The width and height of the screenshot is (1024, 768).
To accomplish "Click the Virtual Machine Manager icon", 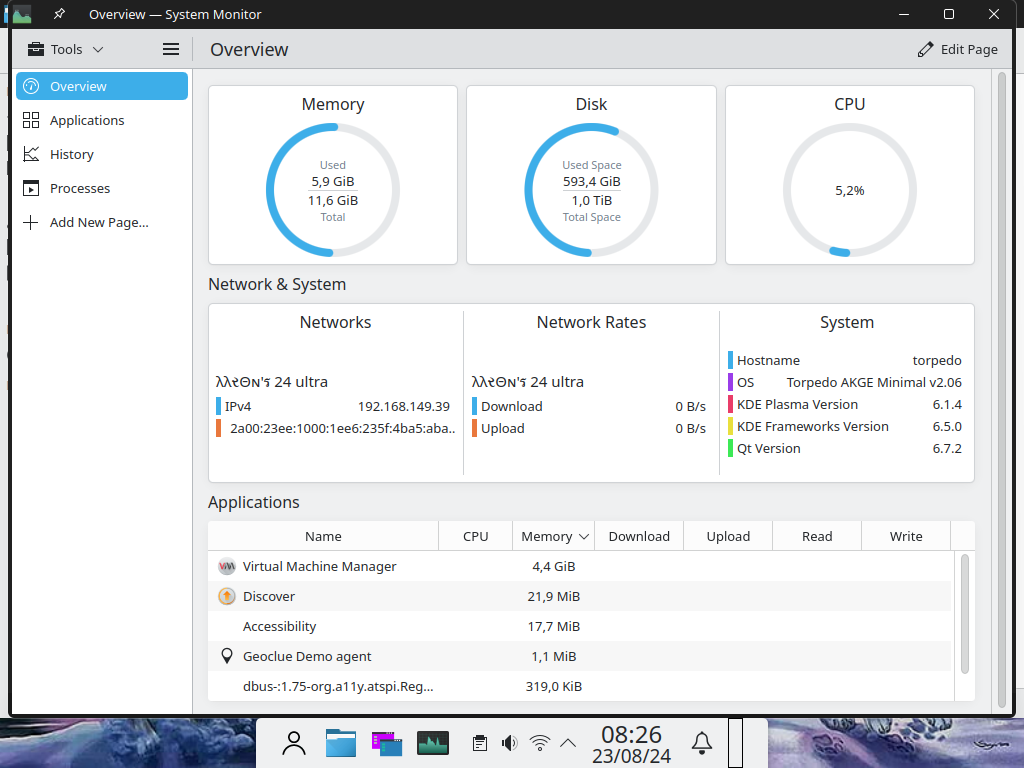I will click(227, 566).
